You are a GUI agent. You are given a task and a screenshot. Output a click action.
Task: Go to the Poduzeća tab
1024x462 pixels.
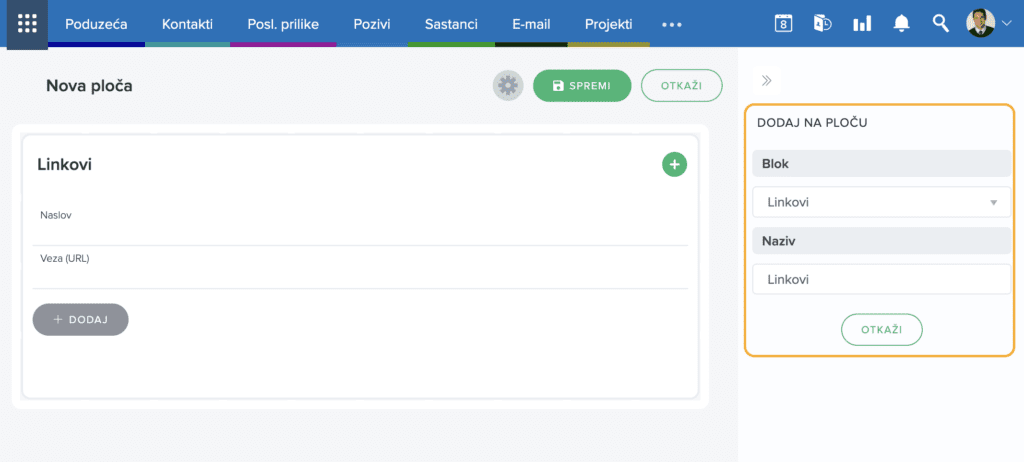tap(97, 23)
